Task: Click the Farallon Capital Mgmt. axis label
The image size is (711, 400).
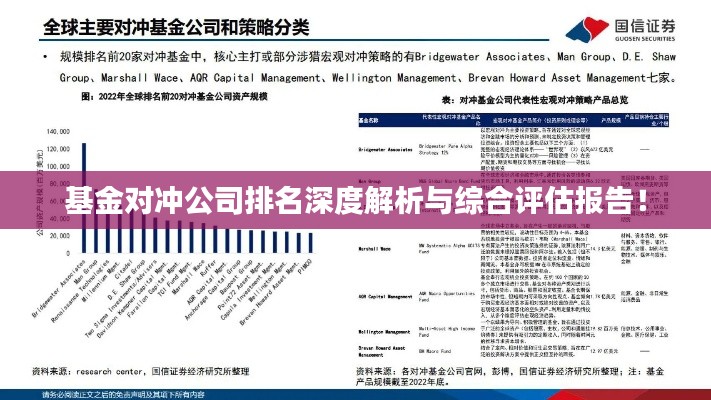Action: 154,289
